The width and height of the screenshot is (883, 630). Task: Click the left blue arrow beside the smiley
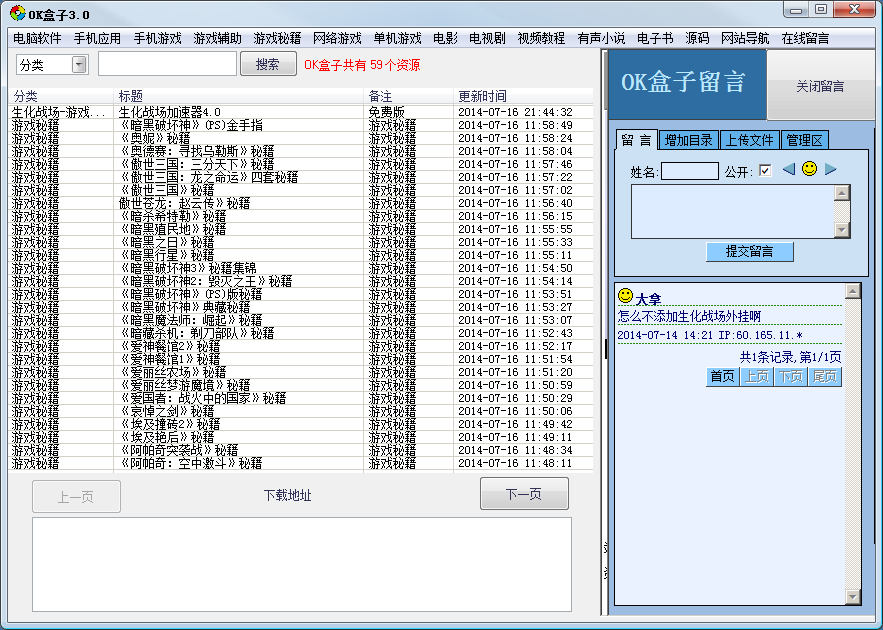coord(788,170)
